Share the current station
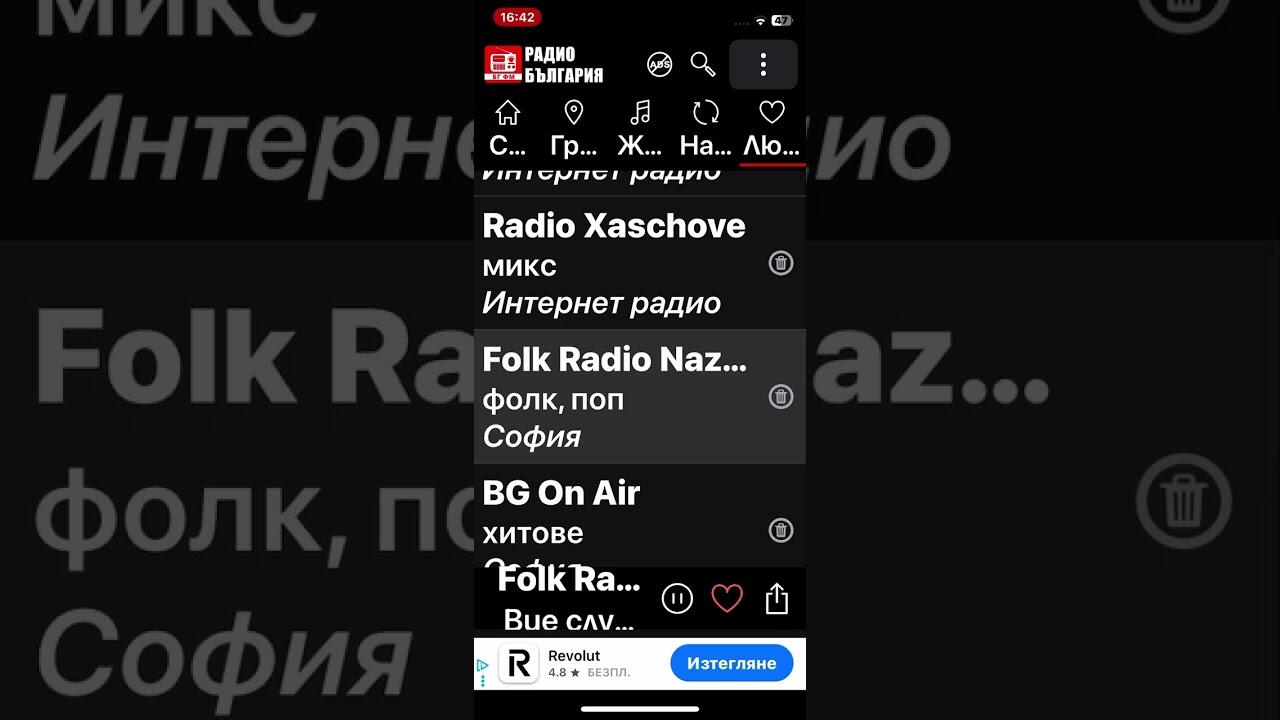The height and width of the screenshot is (720, 1280). [777, 599]
